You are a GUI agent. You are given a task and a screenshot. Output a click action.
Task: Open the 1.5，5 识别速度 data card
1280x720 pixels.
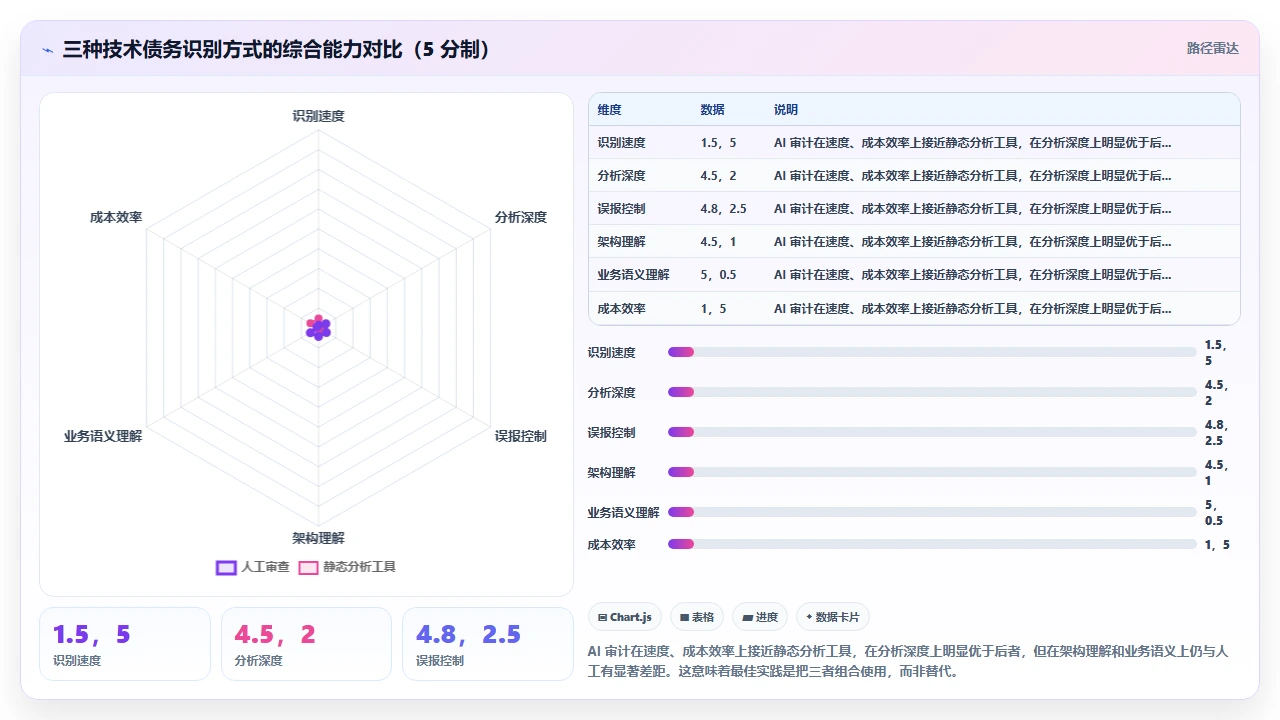tap(125, 644)
